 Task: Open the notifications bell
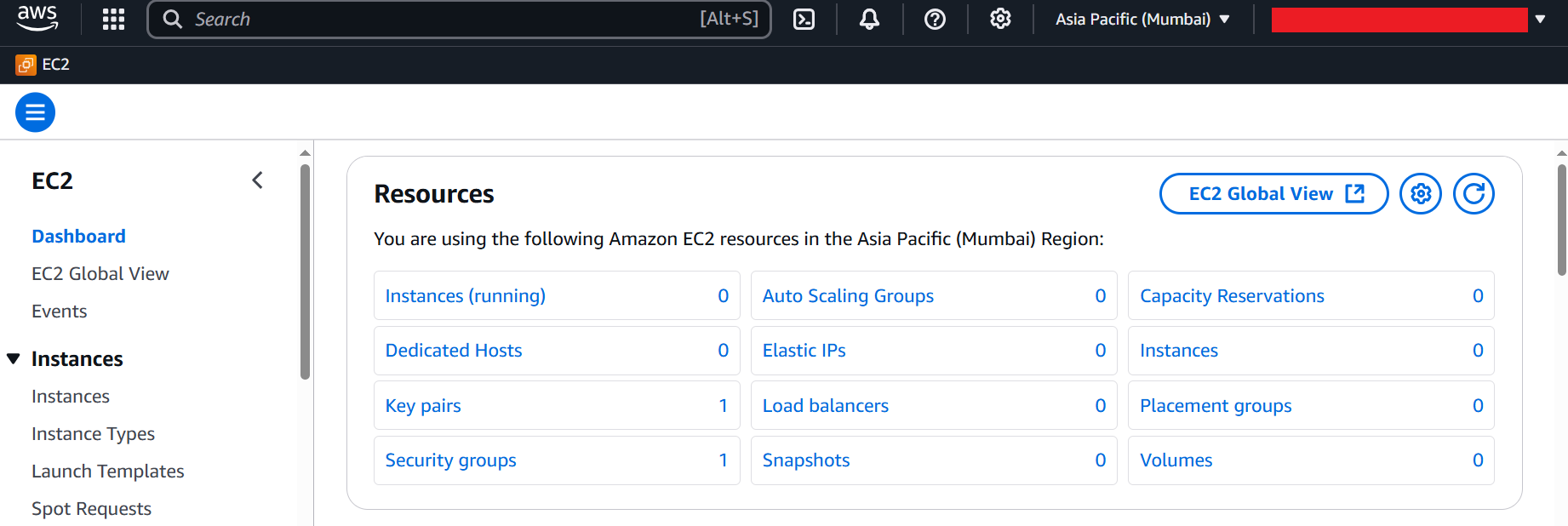pyautogui.click(x=869, y=19)
